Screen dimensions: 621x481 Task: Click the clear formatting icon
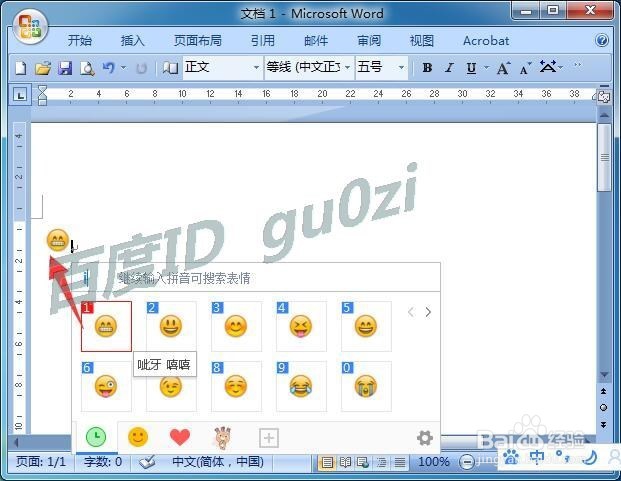pos(548,67)
